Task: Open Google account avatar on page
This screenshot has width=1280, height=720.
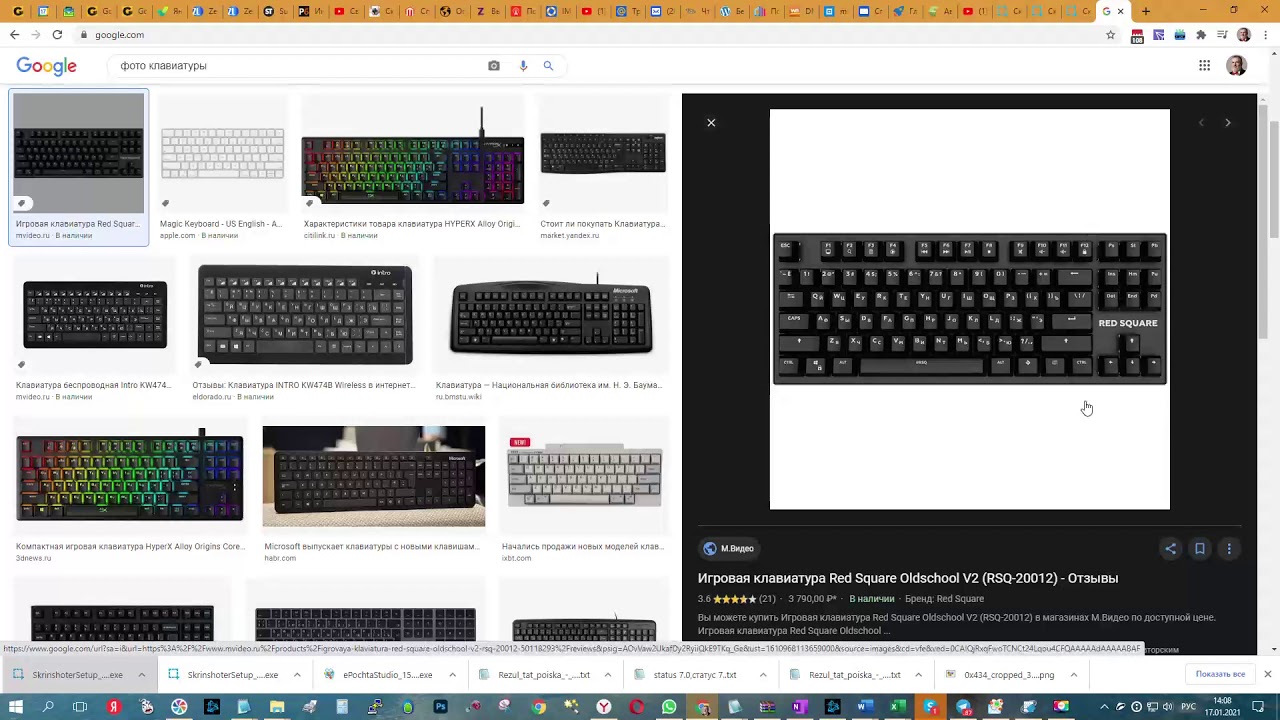Action: pyautogui.click(x=1236, y=66)
